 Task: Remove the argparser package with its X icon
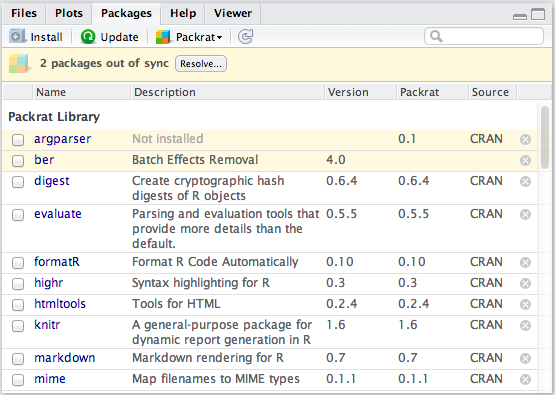point(525,139)
